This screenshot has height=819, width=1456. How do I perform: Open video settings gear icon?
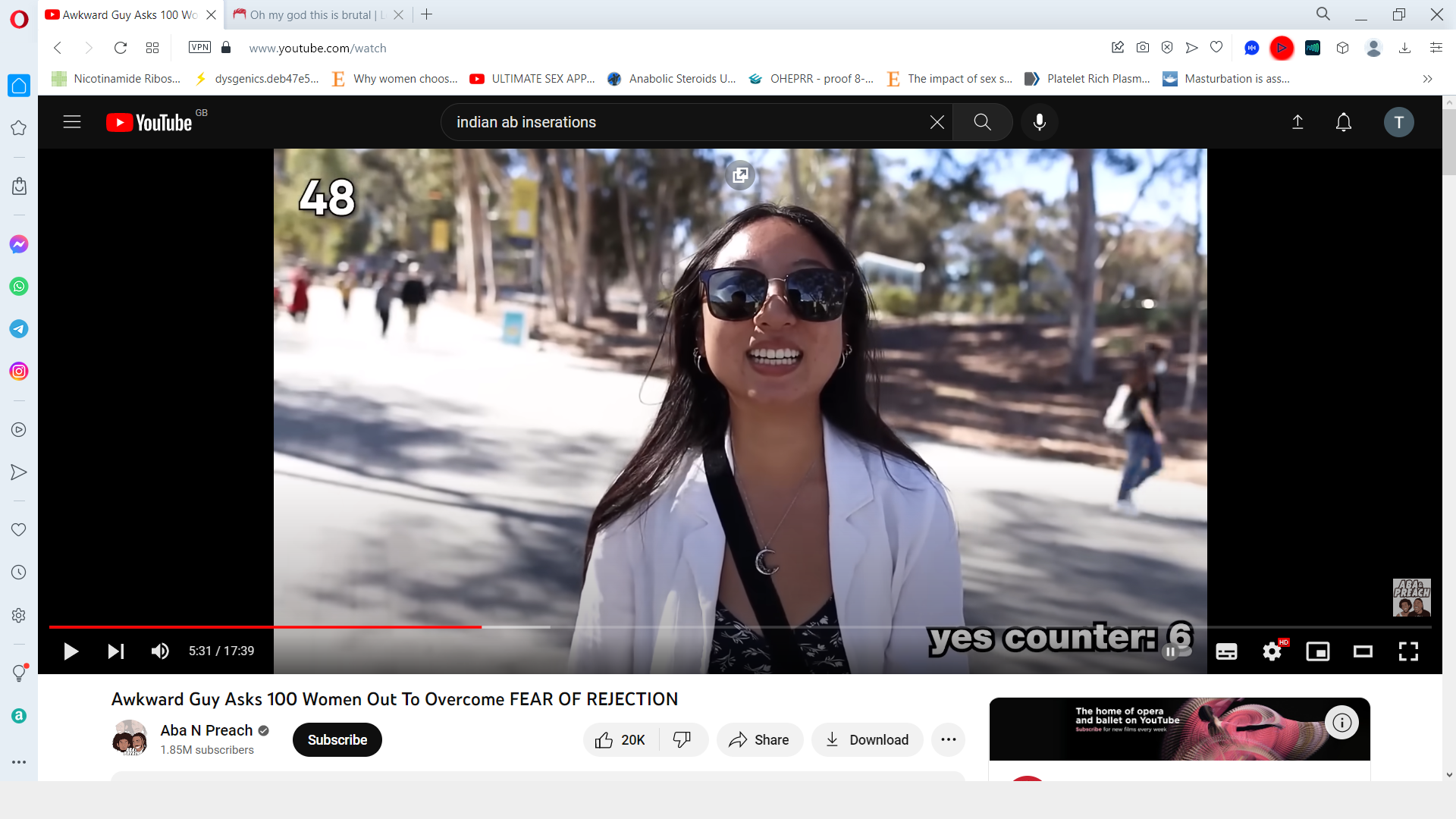point(1272,651)
